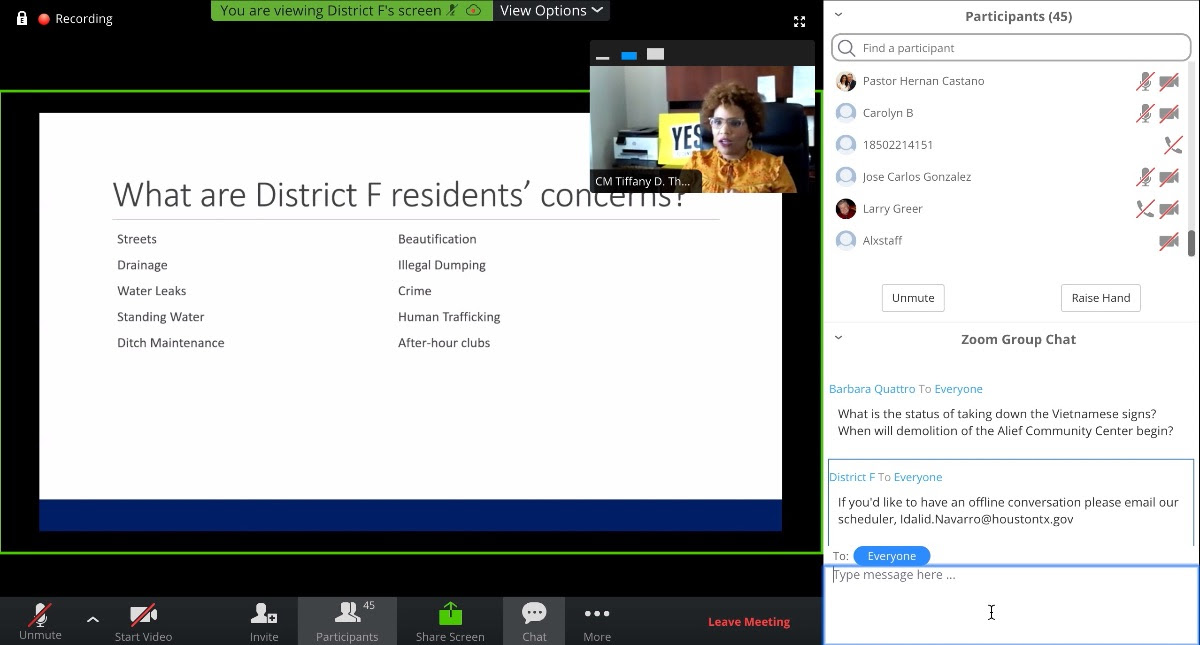The height and width of the screenshot is (645, 1200).
Task: Select the small blue video view icon
Action: click(x=629, y=56)
